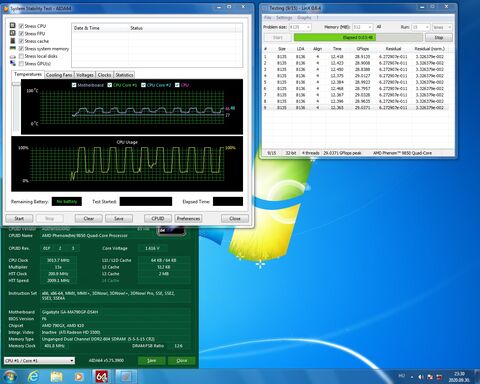Click the All memory link in LinX
Screen dimensions: 480x384
379,27
